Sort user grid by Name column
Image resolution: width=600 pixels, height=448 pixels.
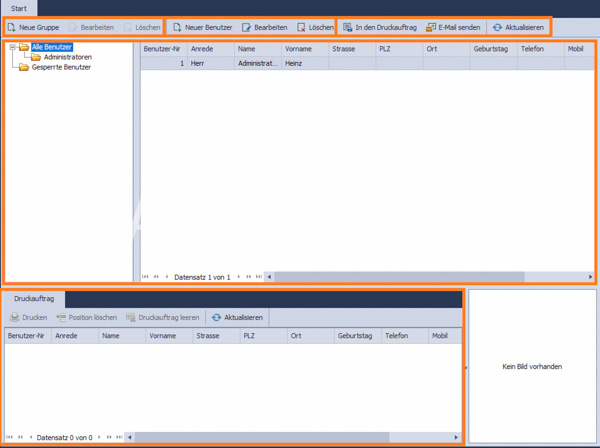(258, 49)
